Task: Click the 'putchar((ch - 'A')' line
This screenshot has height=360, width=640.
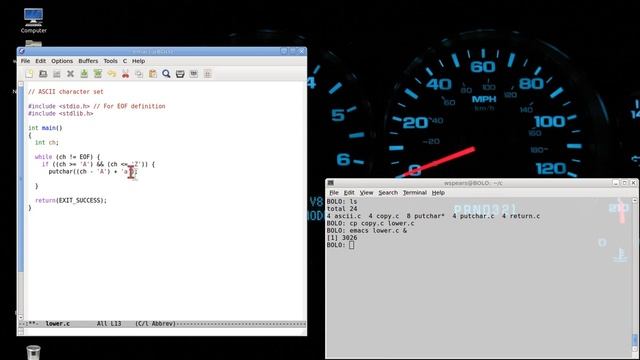Action: [93, 171]
